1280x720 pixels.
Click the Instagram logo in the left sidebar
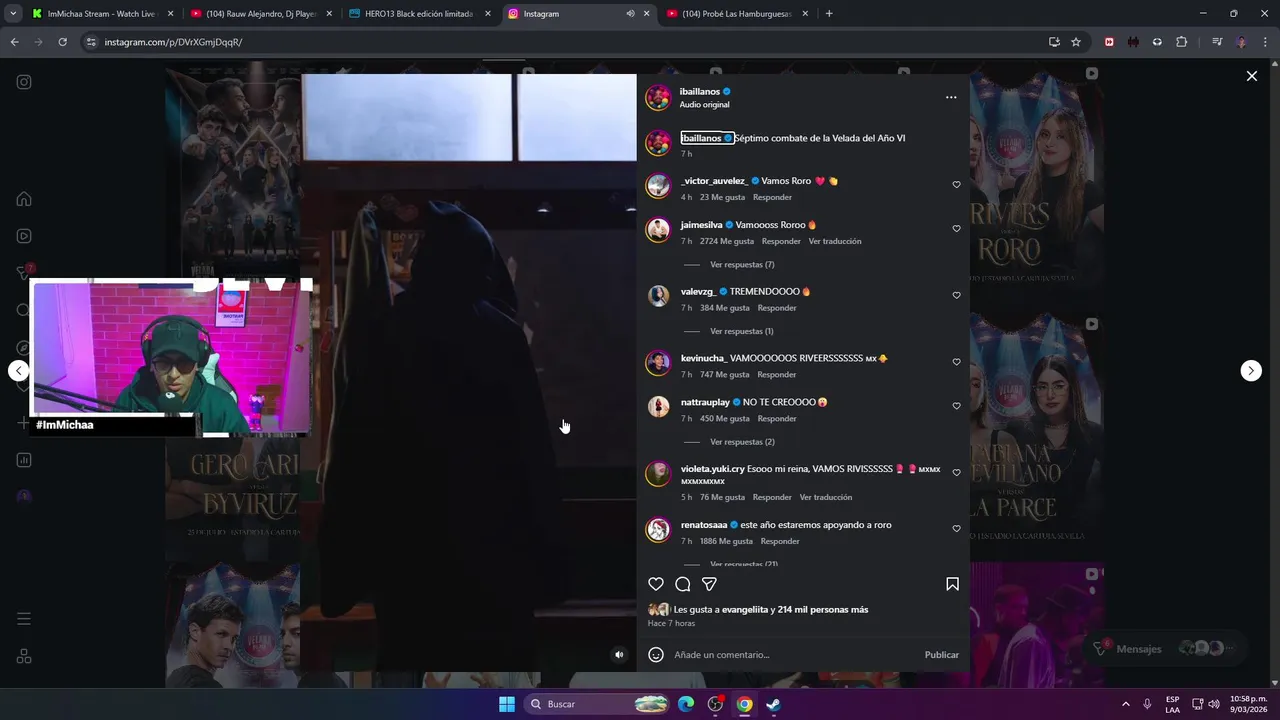24,82
